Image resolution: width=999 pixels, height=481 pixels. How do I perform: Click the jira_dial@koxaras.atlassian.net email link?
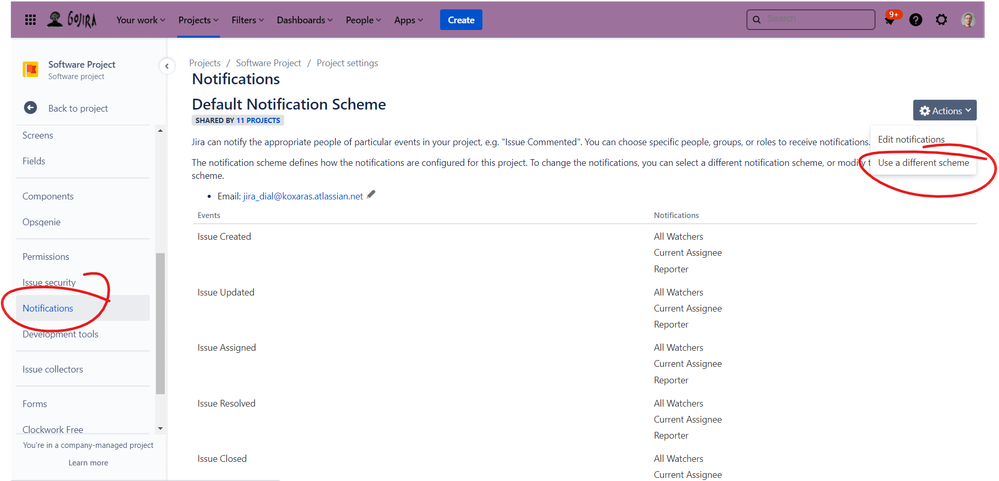point(303,196)
